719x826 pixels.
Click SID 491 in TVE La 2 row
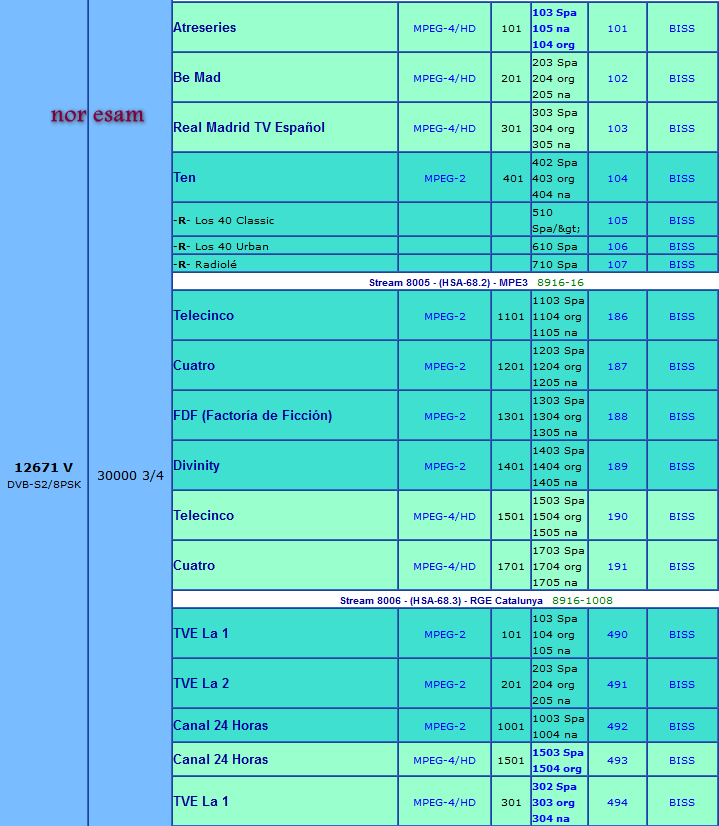(x=617, y=685)
